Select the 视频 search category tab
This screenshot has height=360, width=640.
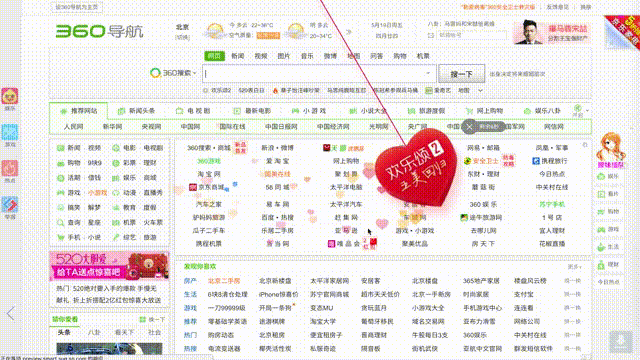point(261,56)
